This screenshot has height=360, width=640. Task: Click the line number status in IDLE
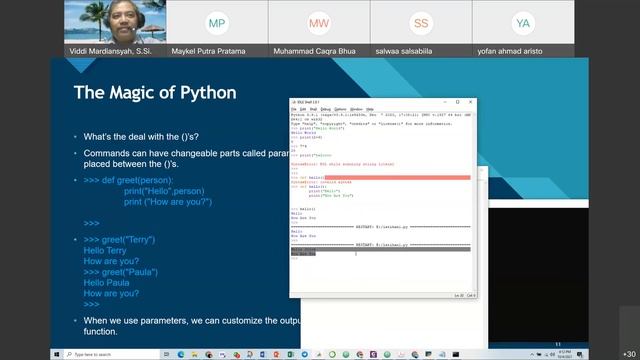459,295
